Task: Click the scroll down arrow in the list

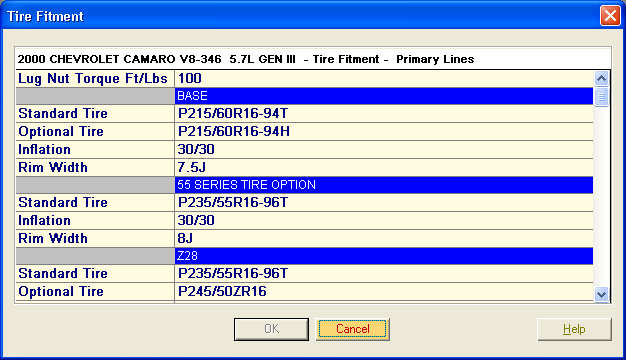Action: coord(601,295)
